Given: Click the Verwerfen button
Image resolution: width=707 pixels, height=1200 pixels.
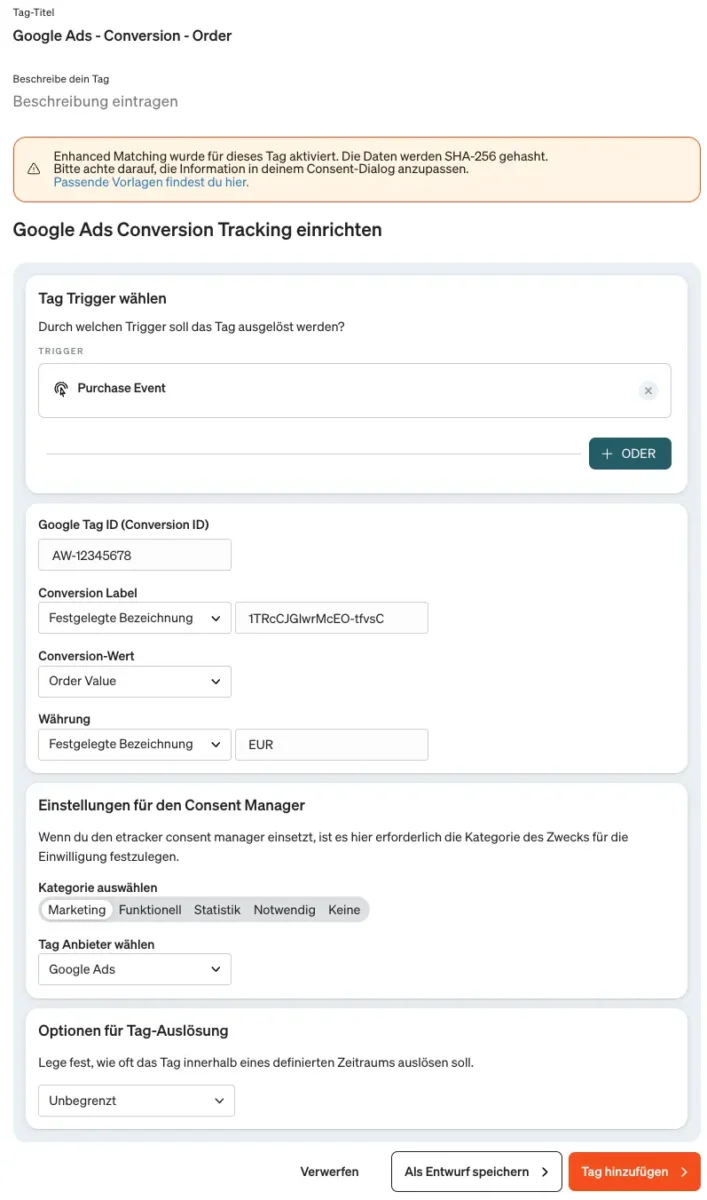Looking at the screenshot, I should 330,1172.
